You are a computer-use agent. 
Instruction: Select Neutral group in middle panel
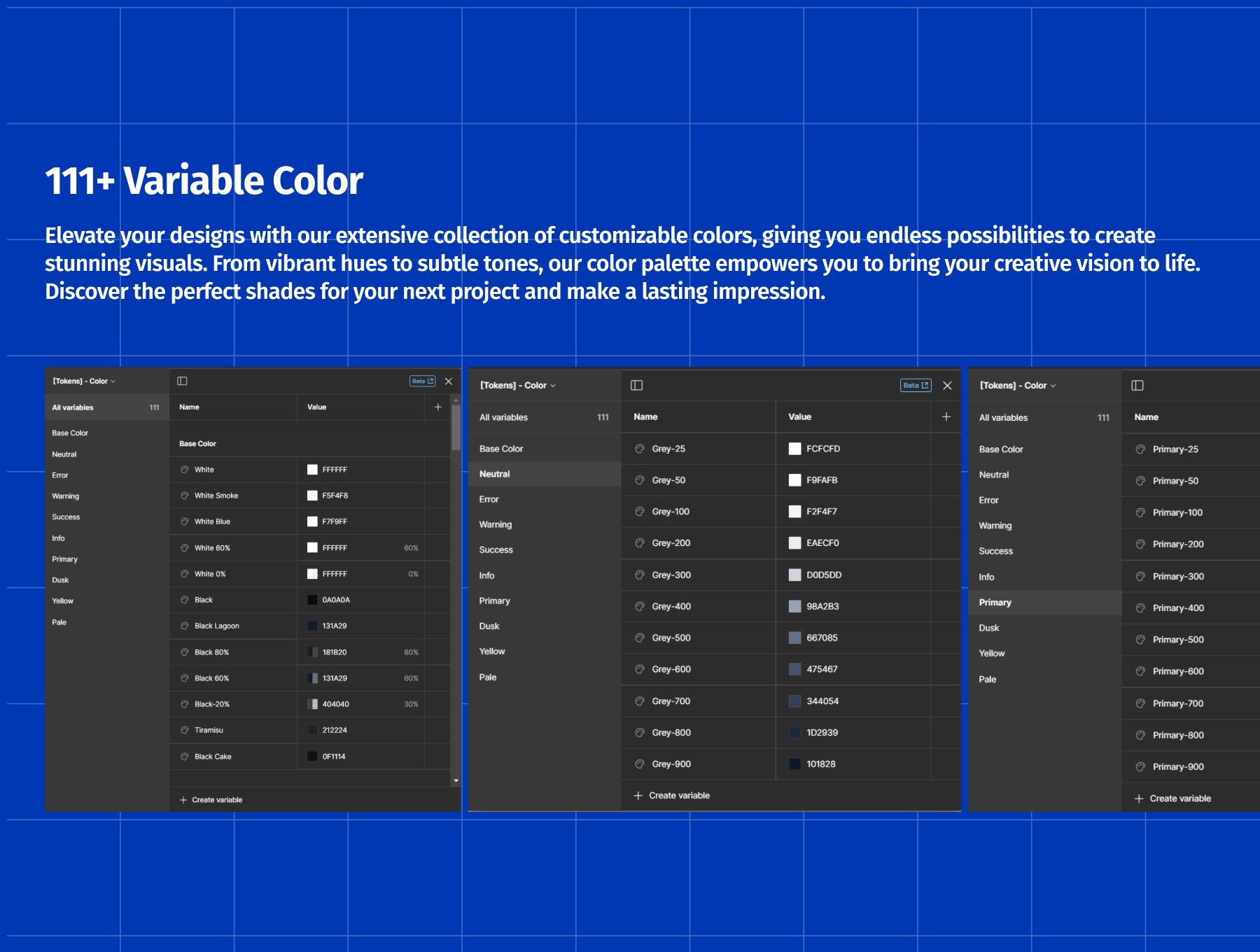[545, 474]
